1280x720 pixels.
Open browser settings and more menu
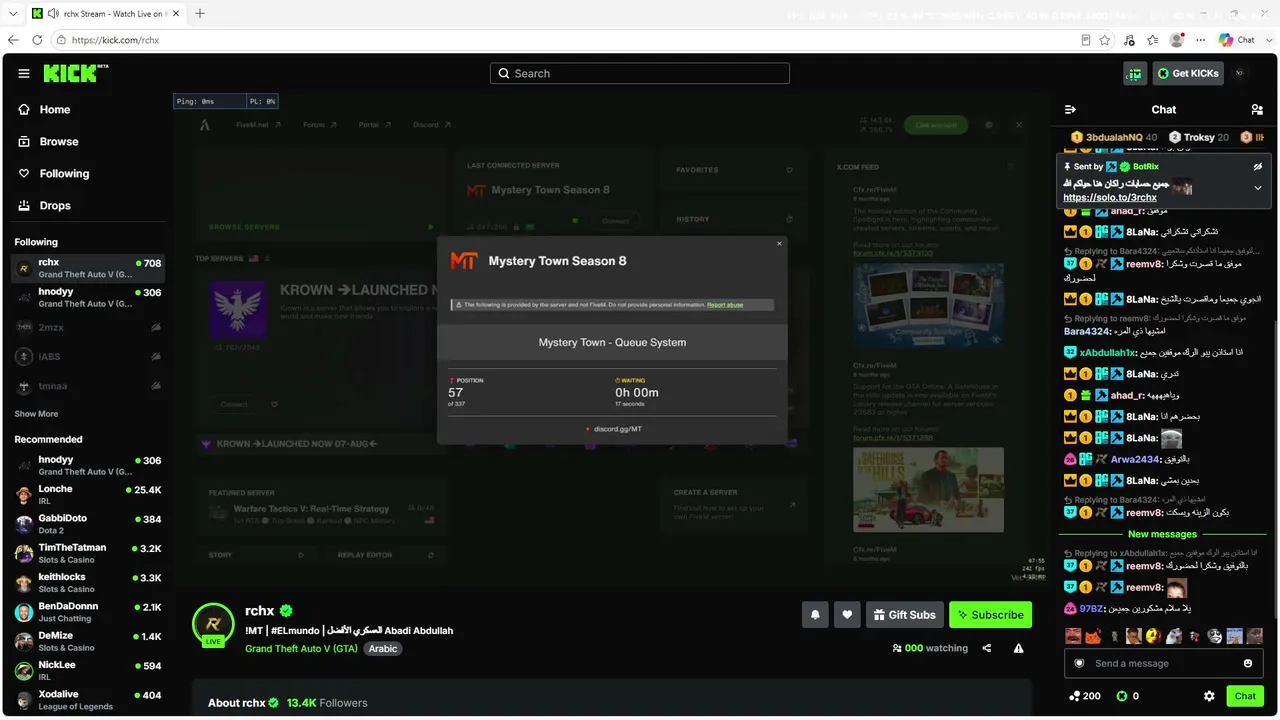1199,40
